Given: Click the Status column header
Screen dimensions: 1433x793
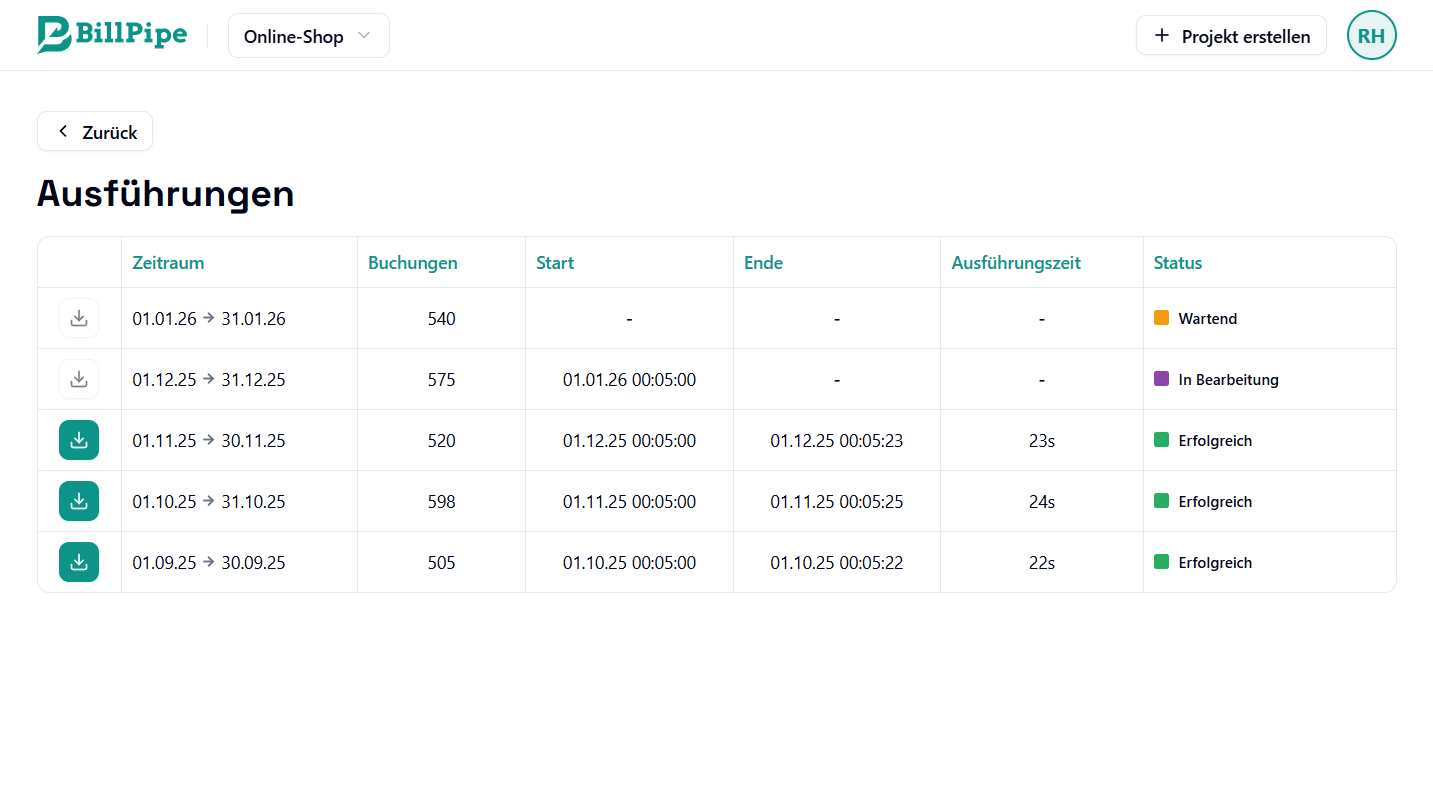Looking at the screenshot, I should (x=1177, y=263).
